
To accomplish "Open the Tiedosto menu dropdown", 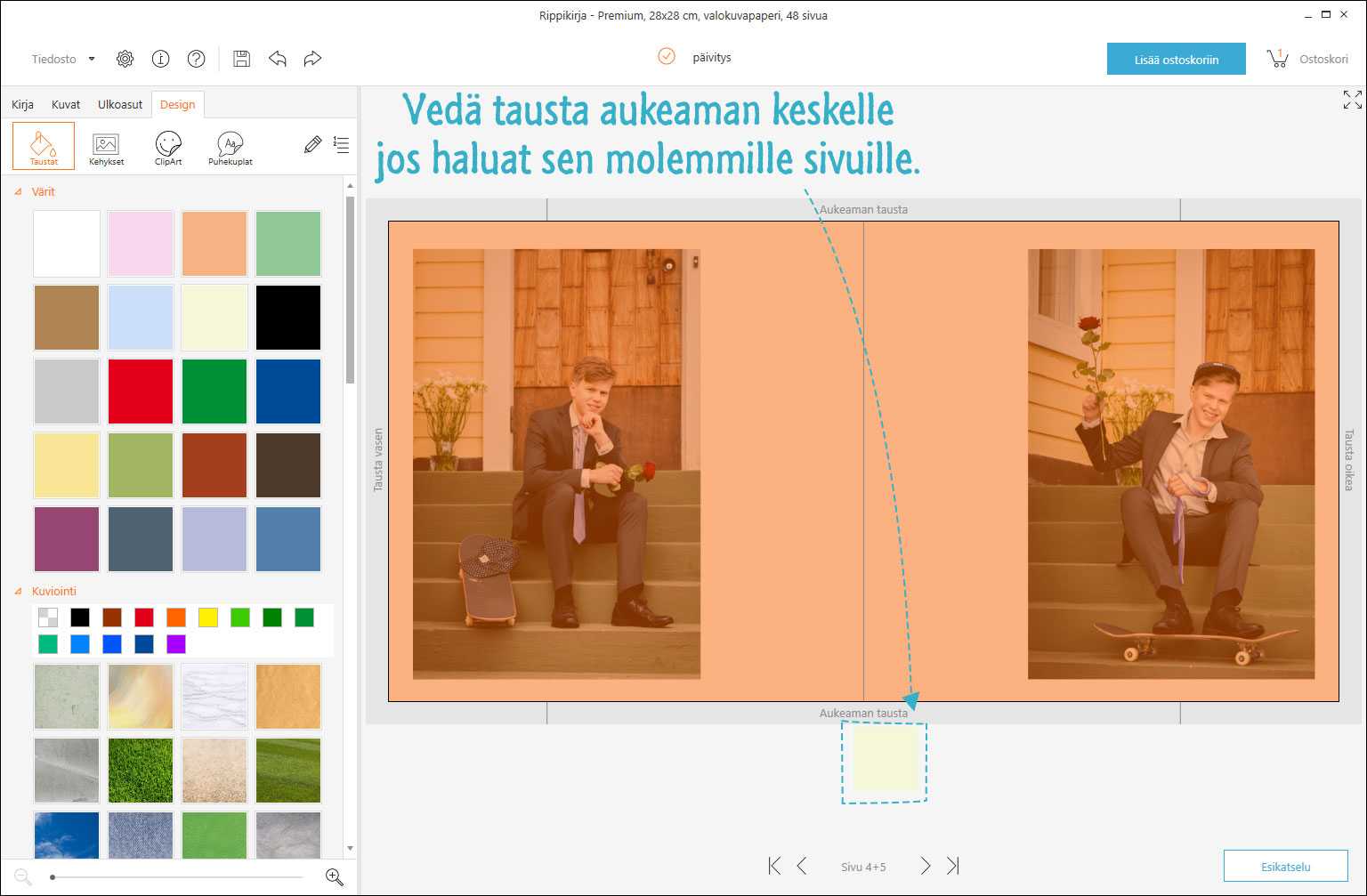I will pos(63,59).
